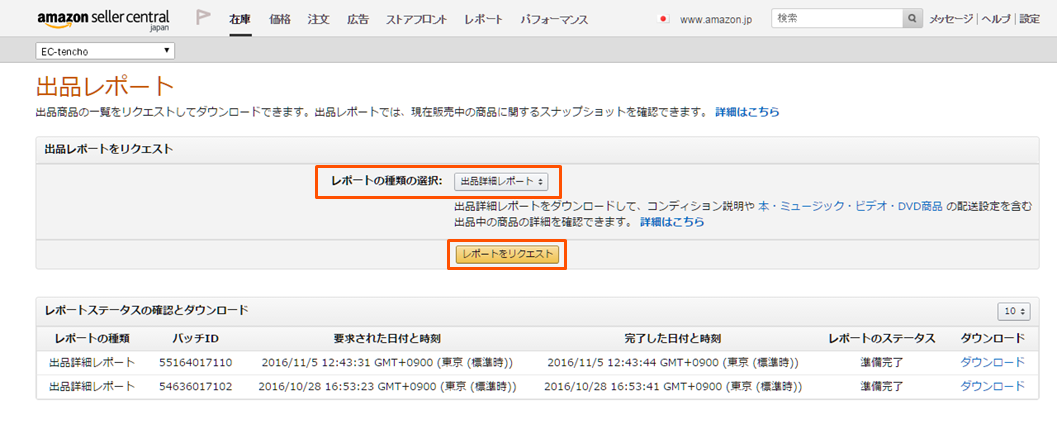Image resolution: width=1057 pixels, height=429 pixels.
Task: Click 準備完了 status in the 54636017102 row
Action: pos(882,386)
